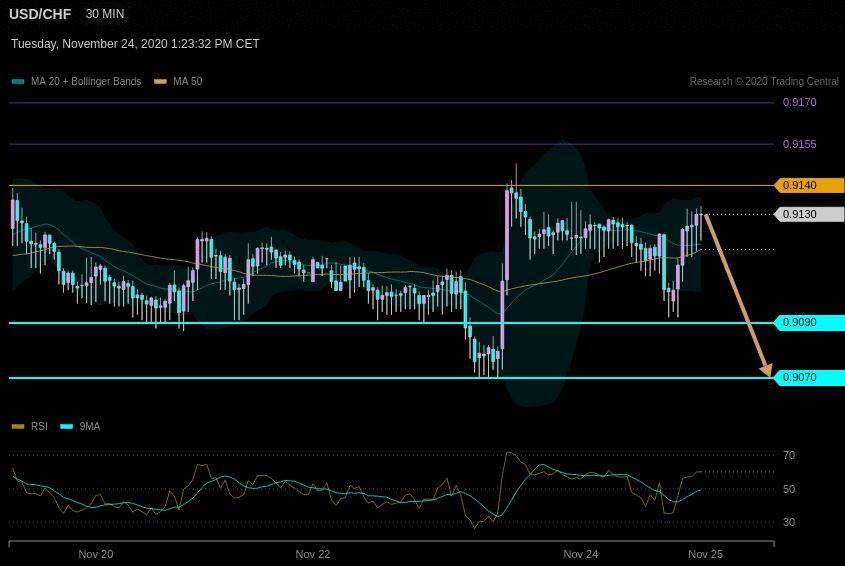Click the 0.9155 resistance level label
The height and width of the screenshot is (566, 845).
click(x=800, y=144)
